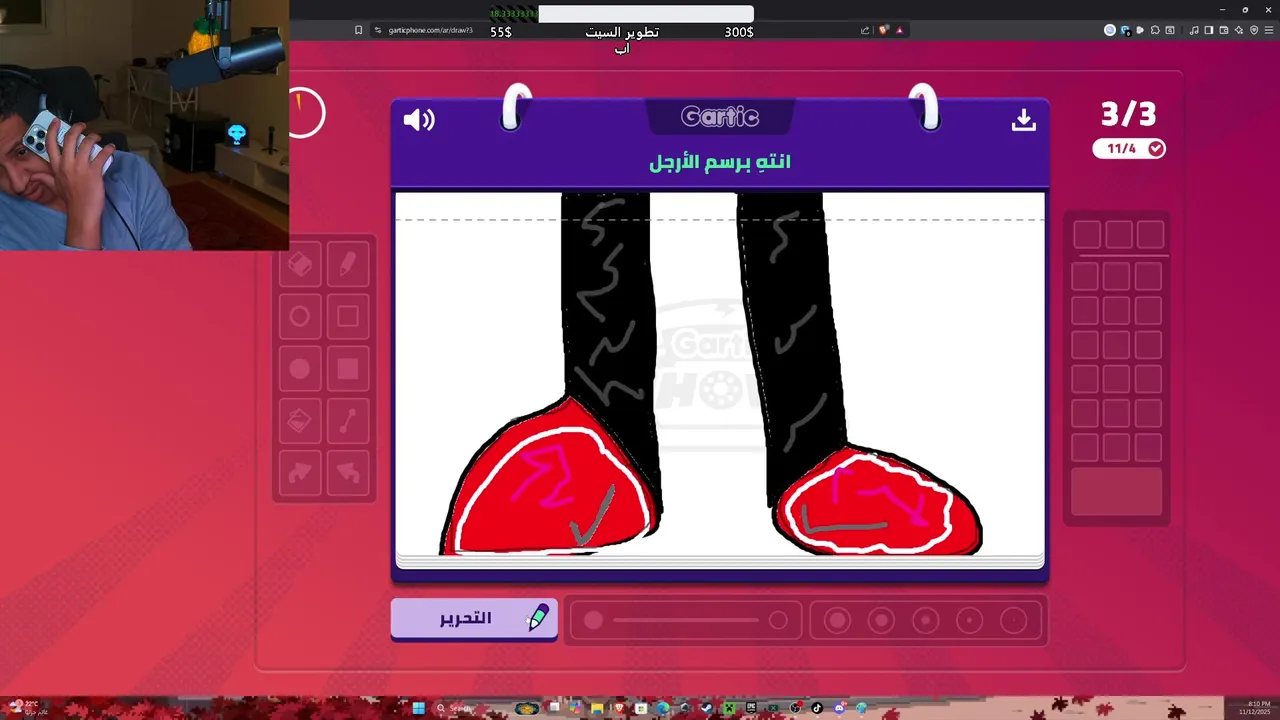Click the Gartic logo header
This screenshot has height=720, width=1280.
[x=720, y=117]
